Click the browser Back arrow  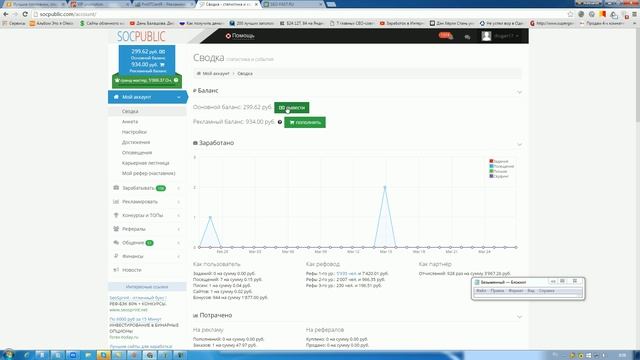(5, 14)
